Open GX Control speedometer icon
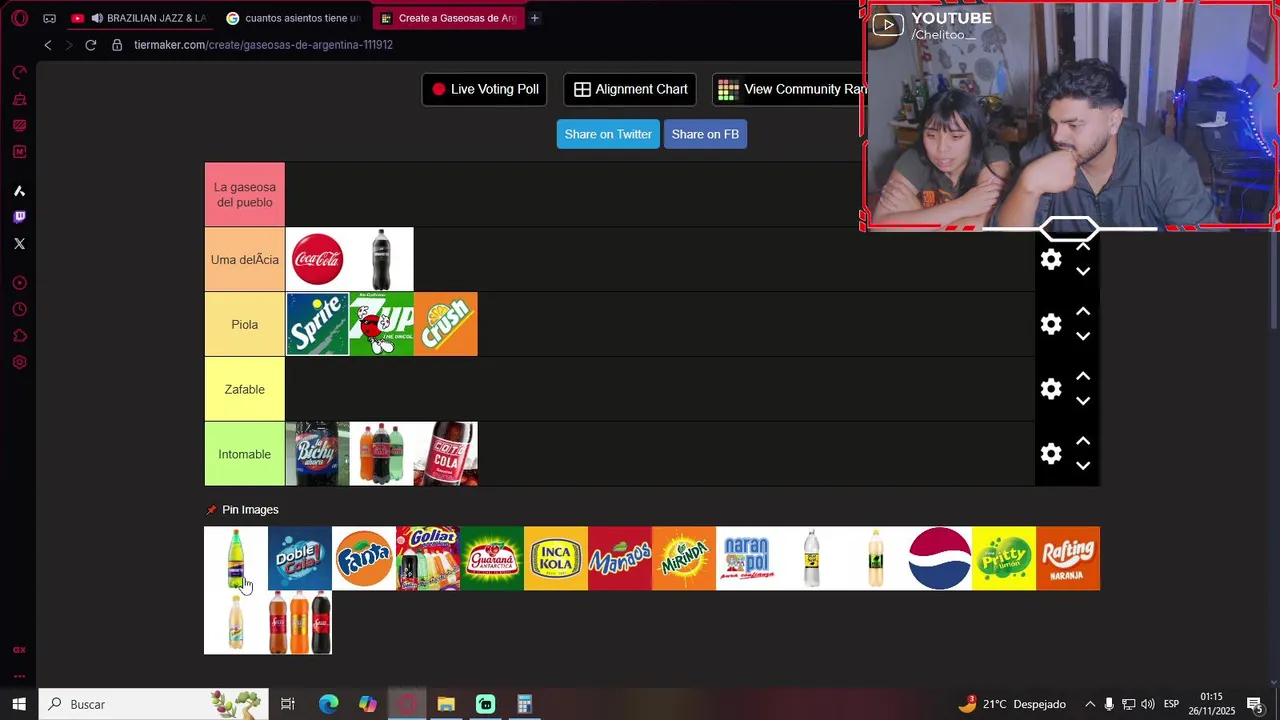This screenshot has height=720, width=1280. coord(19,73)
